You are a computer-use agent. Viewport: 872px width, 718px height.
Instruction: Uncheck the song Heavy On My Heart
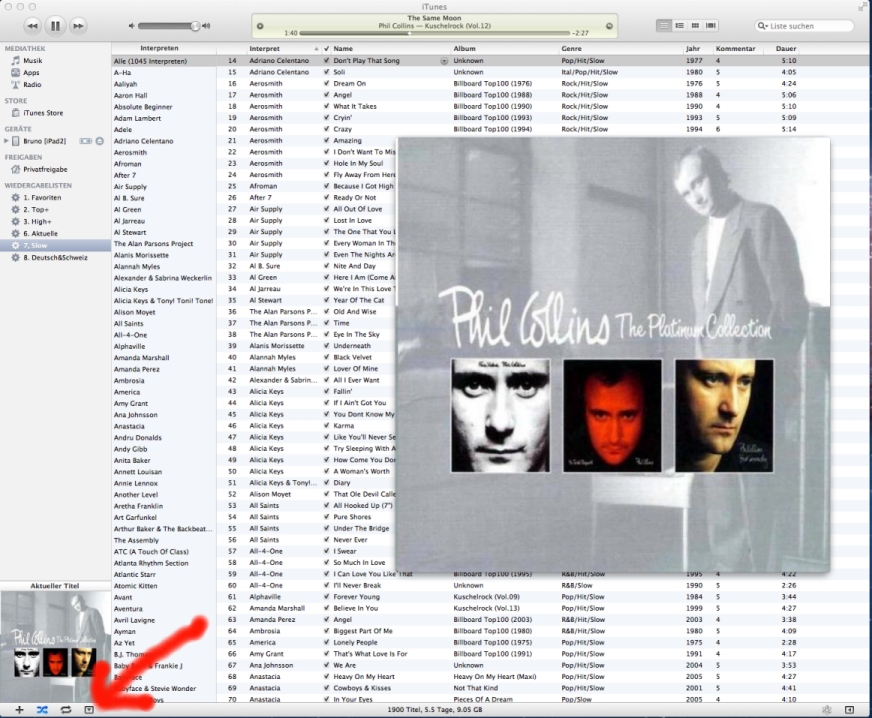pyautogui.click(x=326, y=677)
